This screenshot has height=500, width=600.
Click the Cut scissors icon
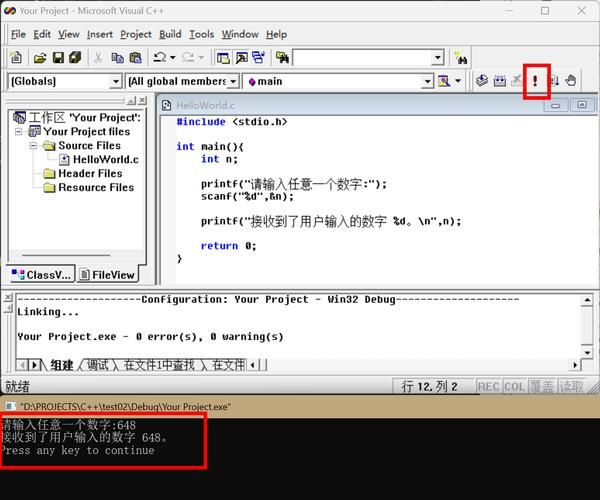coord(98,58)
